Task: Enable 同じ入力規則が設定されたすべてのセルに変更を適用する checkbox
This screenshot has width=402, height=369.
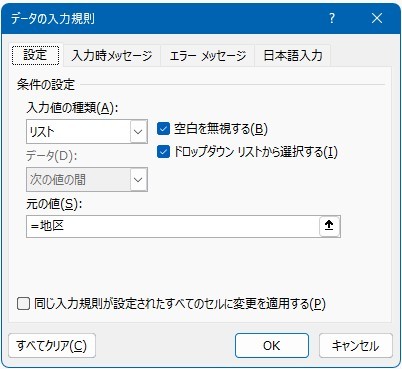Action: [x=23, y=304]
